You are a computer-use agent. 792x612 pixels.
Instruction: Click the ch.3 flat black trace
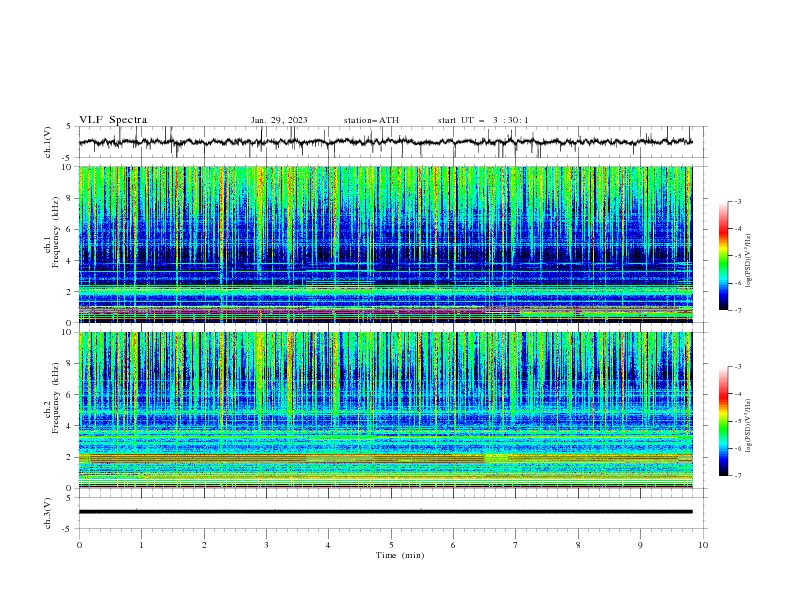point(386,512)
